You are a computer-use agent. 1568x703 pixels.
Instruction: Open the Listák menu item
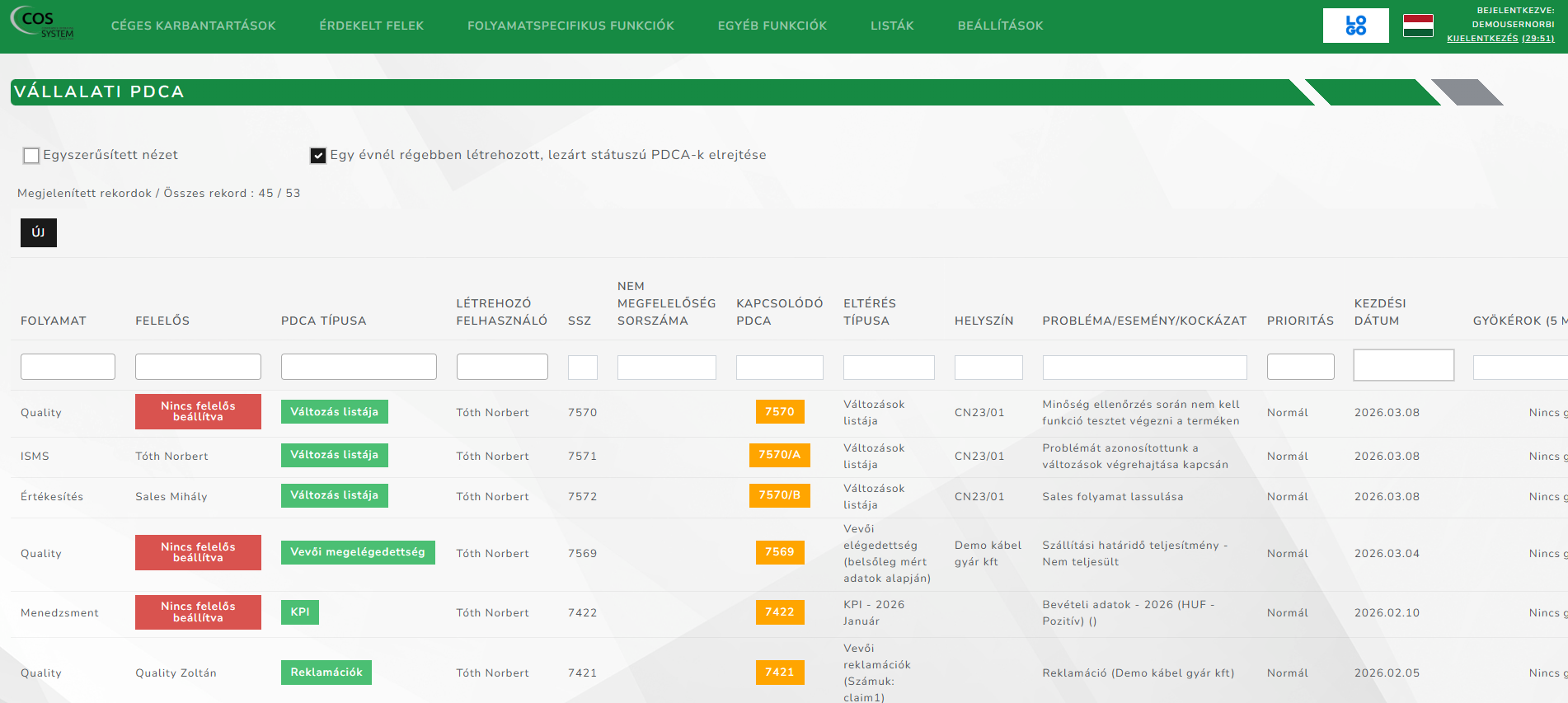point(892,26)
